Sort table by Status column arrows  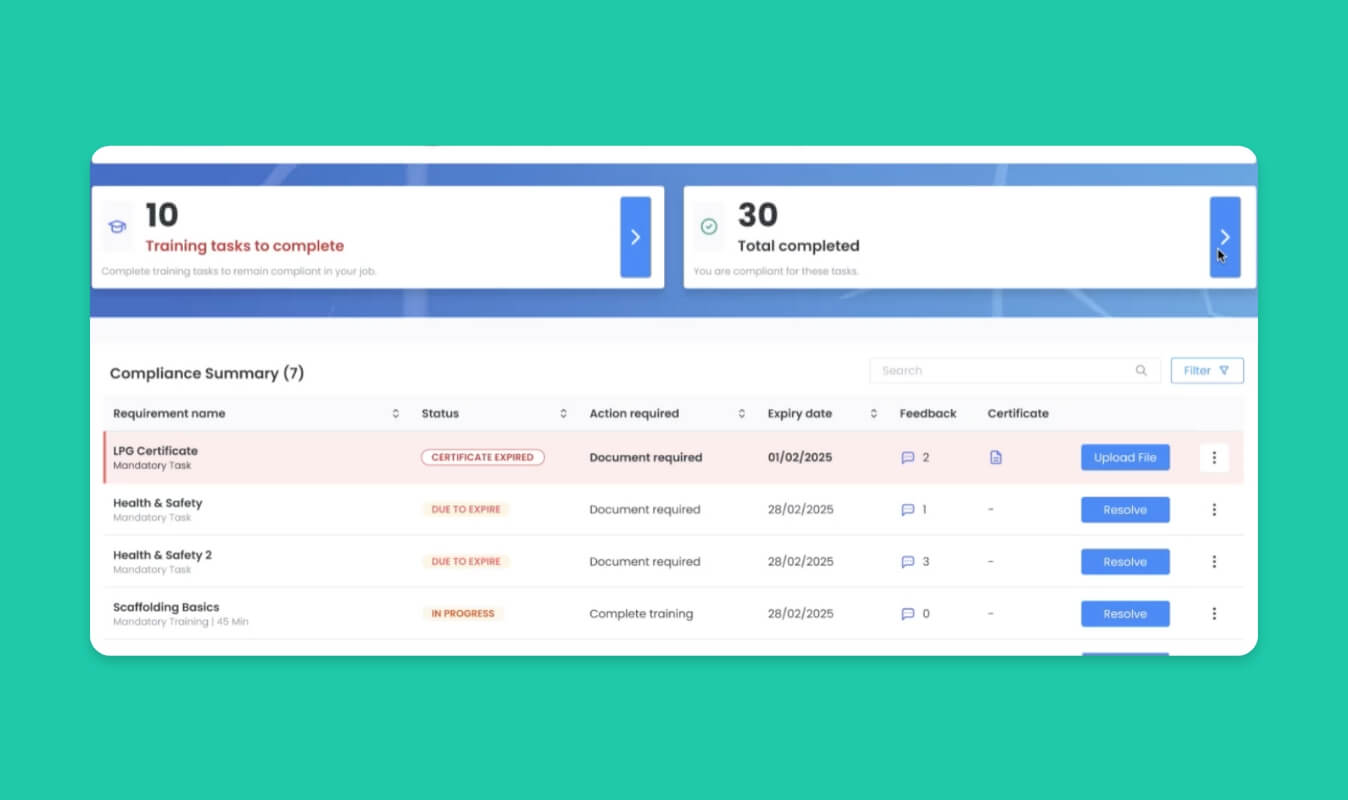563,414
